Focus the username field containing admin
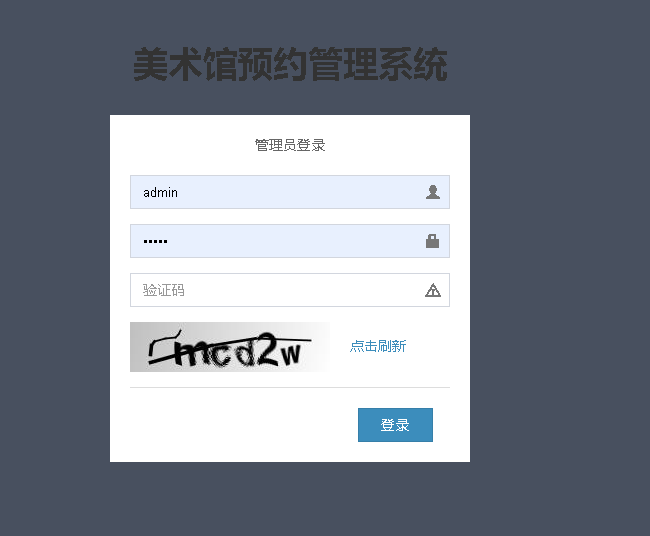The width and height of the screenshot is (650, 536). tap(290, 192)
